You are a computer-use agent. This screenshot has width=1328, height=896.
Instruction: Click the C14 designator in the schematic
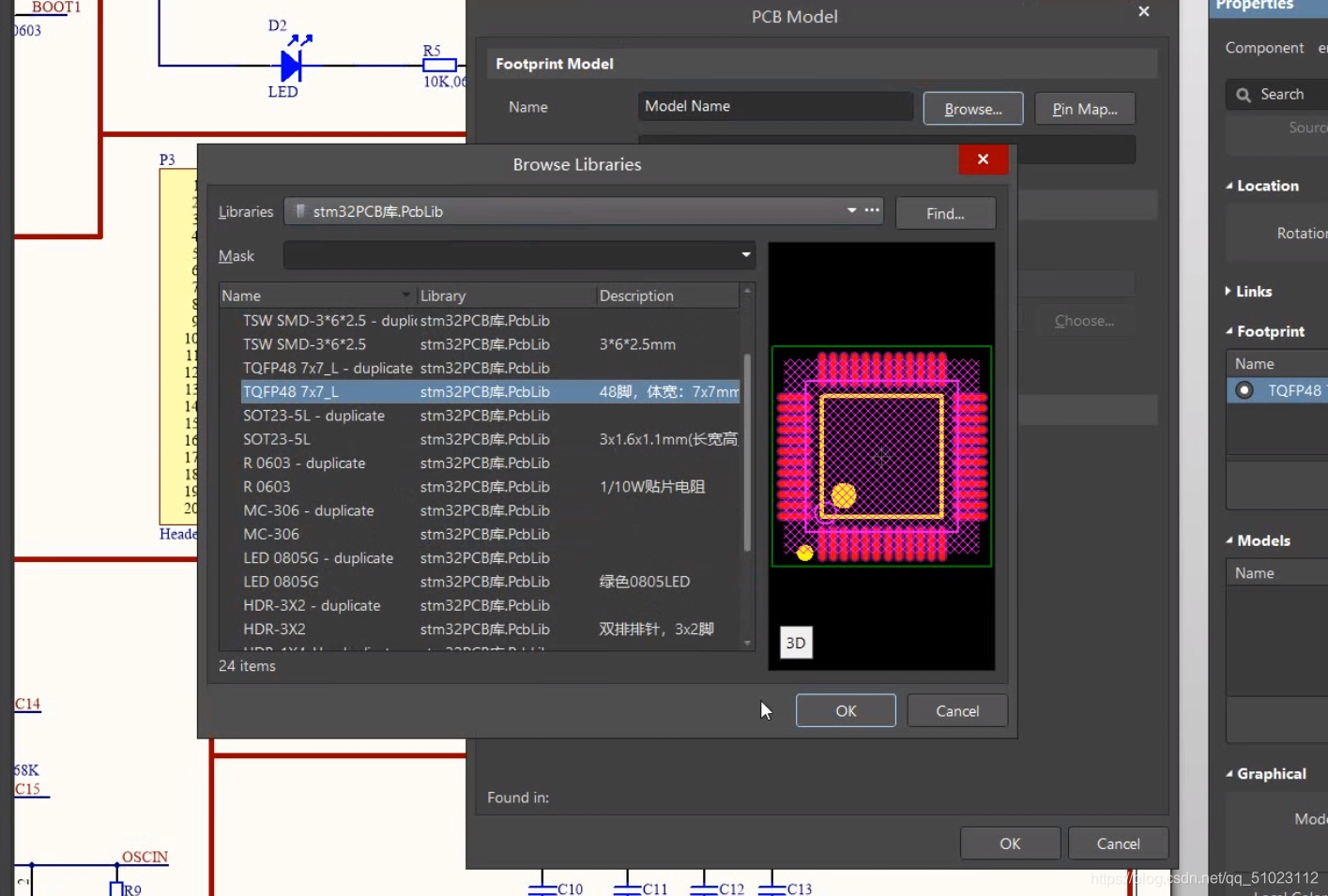coord(27,704)
